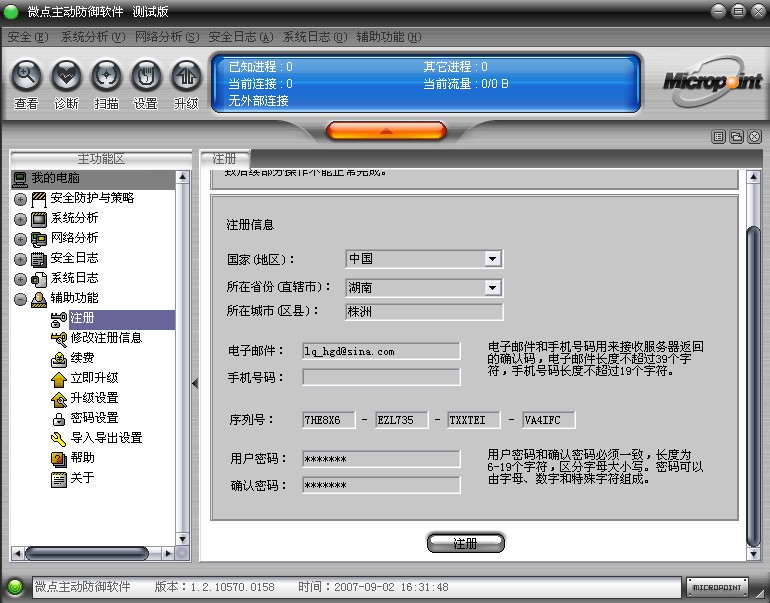Image resolution: width=770 pixels, height=603 pixels.
Task: Expand 系统分析 tree node
Action: [20, 219]
